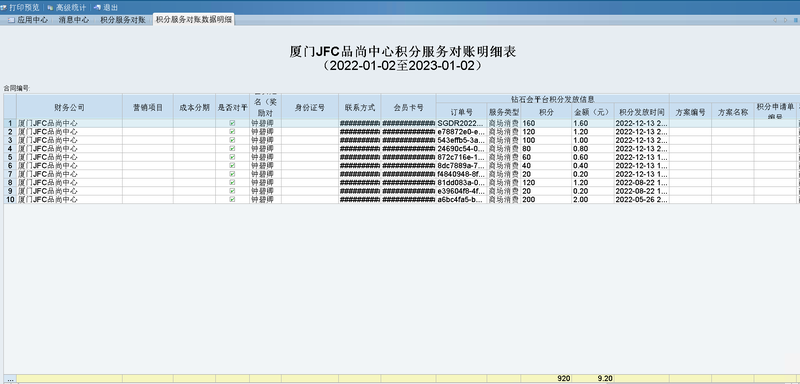Click the 财务公司 column header

point(69,107)
